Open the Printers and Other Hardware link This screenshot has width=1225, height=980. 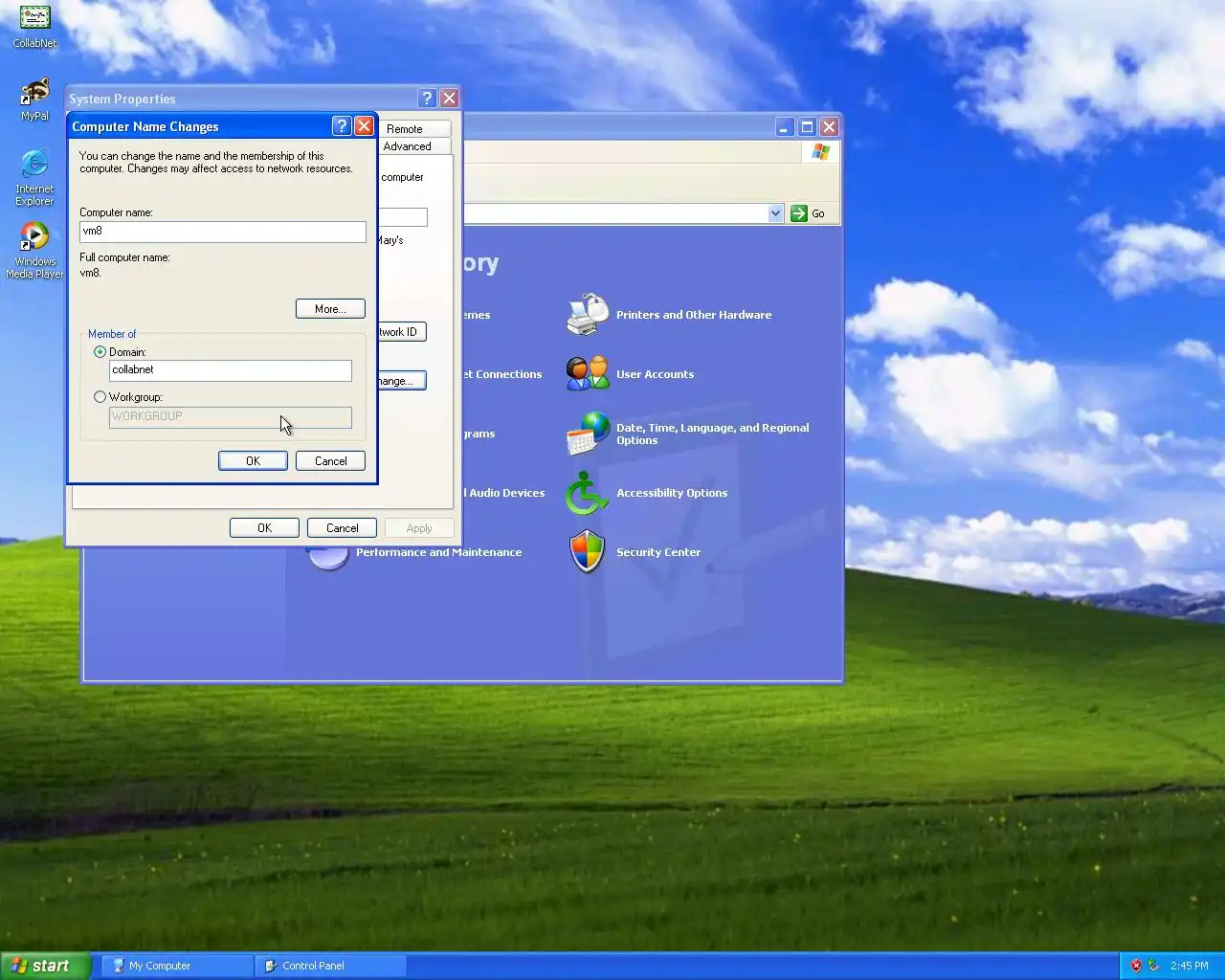click(x=694, y=315)
